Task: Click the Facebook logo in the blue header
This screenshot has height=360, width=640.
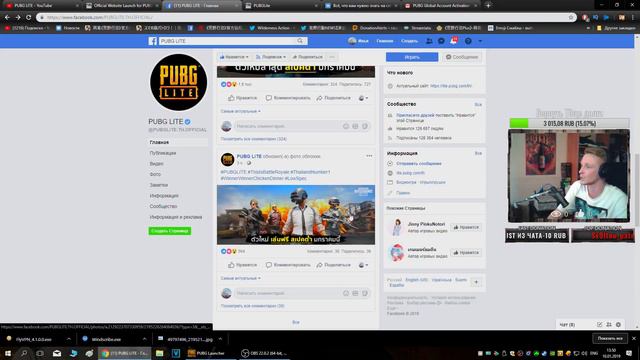Action: [x=153, y=41]
